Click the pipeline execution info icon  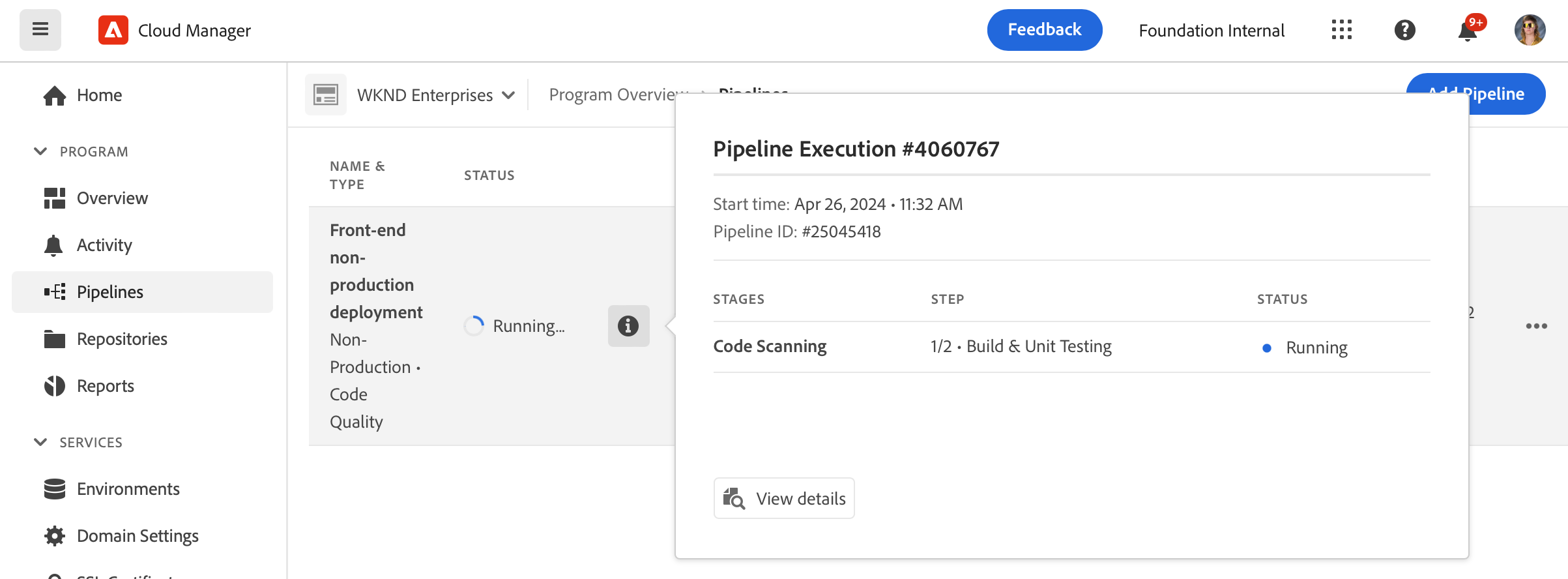[x=628, y=325]
